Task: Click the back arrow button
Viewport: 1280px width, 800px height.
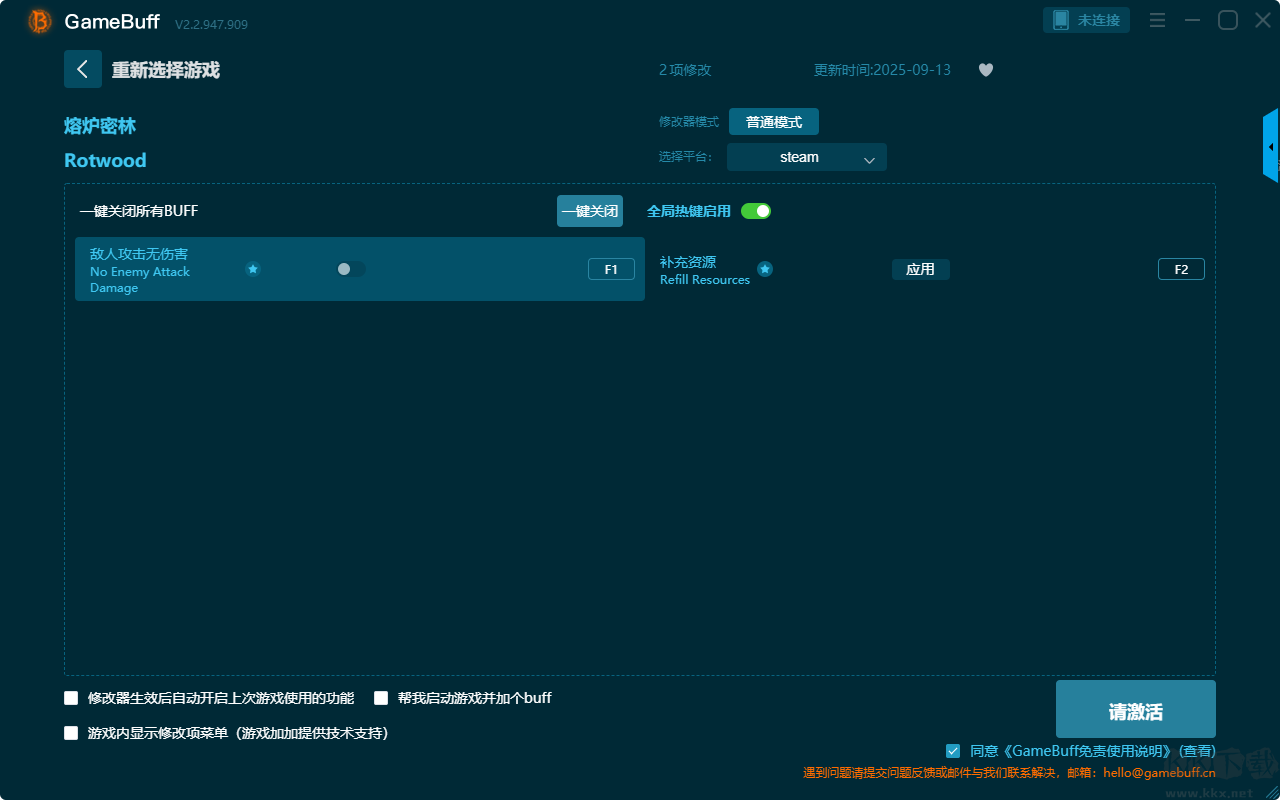Action: point(83,69)
